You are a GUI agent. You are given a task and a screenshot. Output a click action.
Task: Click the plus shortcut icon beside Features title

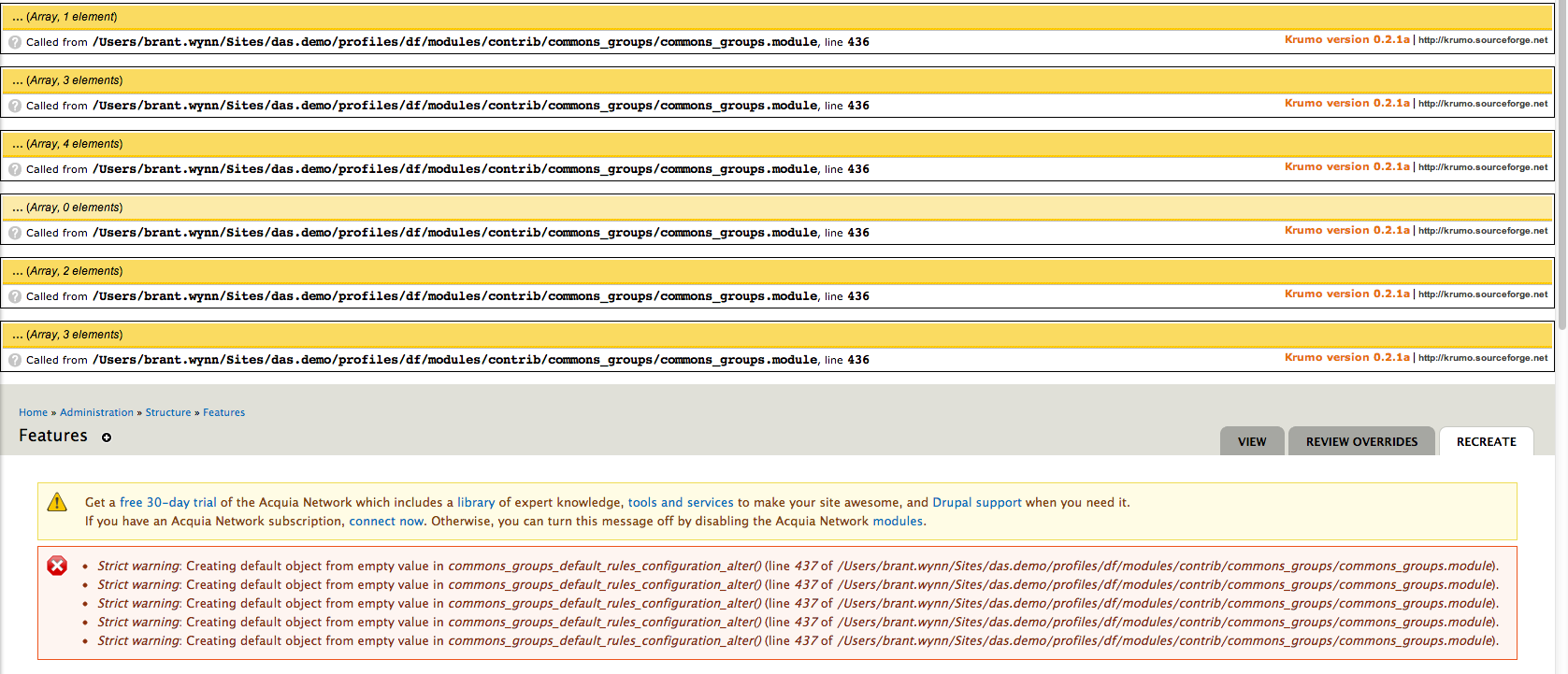(107, 437)
